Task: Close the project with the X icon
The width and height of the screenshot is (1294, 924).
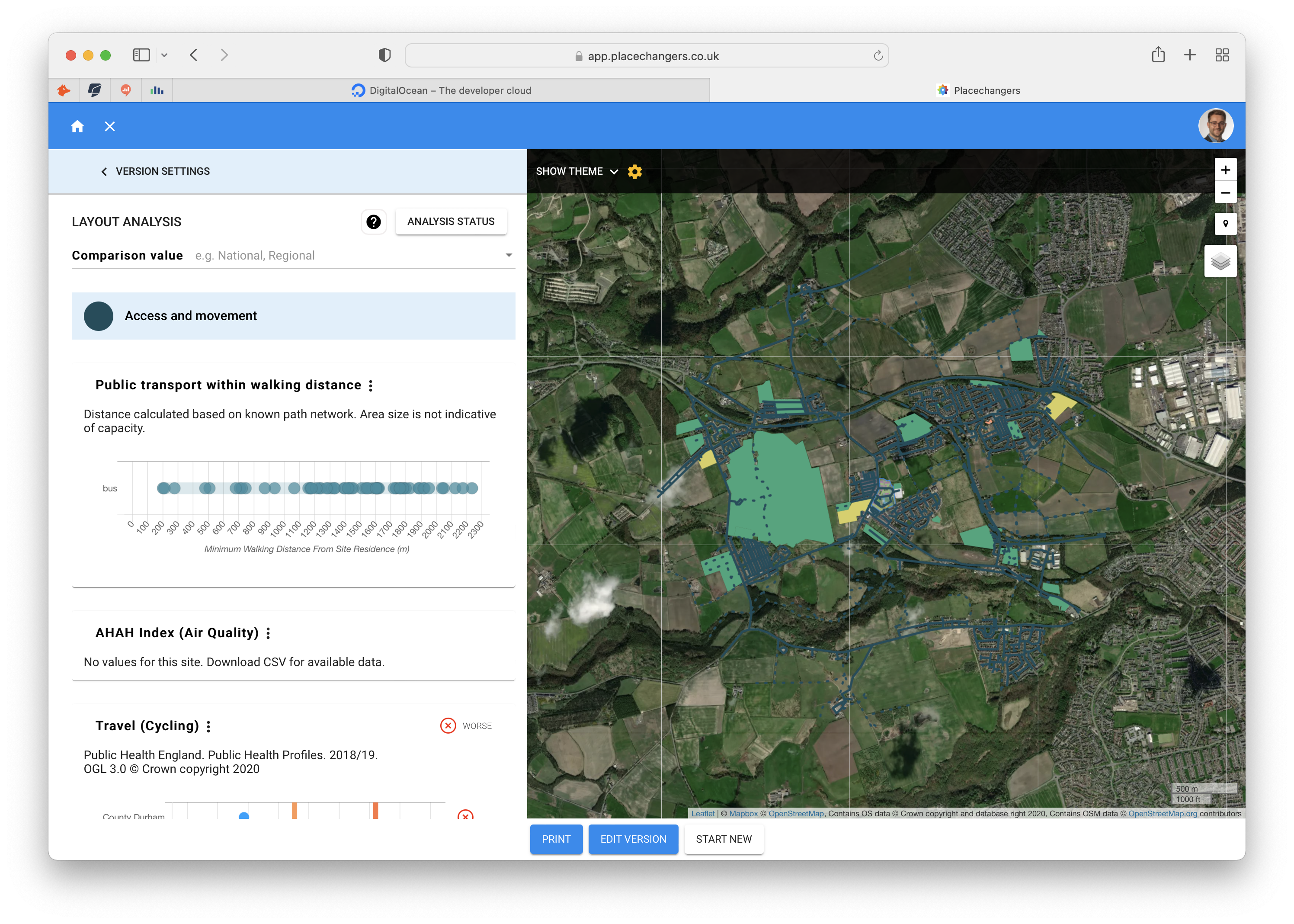Action: click(110, 126)
